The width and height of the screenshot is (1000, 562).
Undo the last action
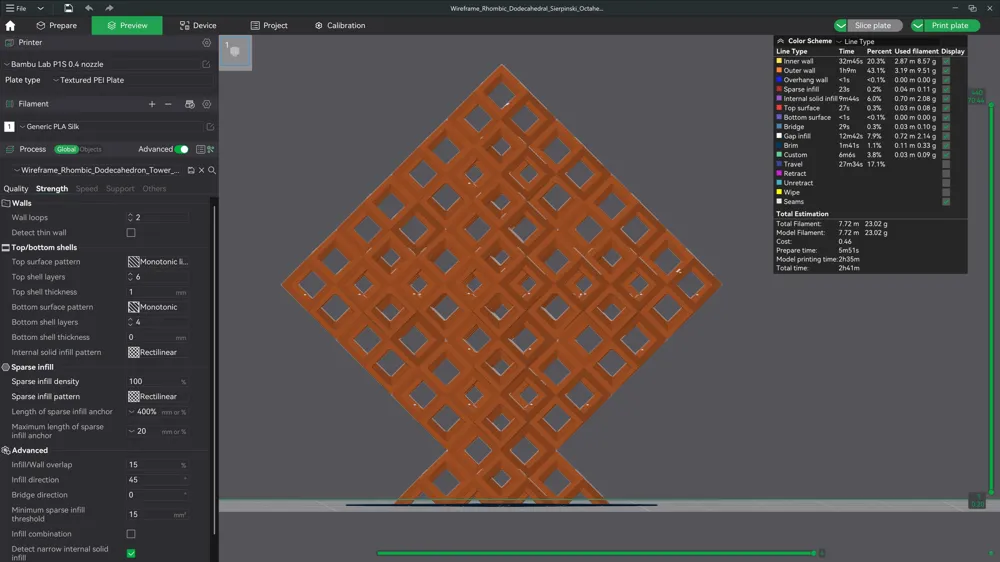(x=89, y=8)
